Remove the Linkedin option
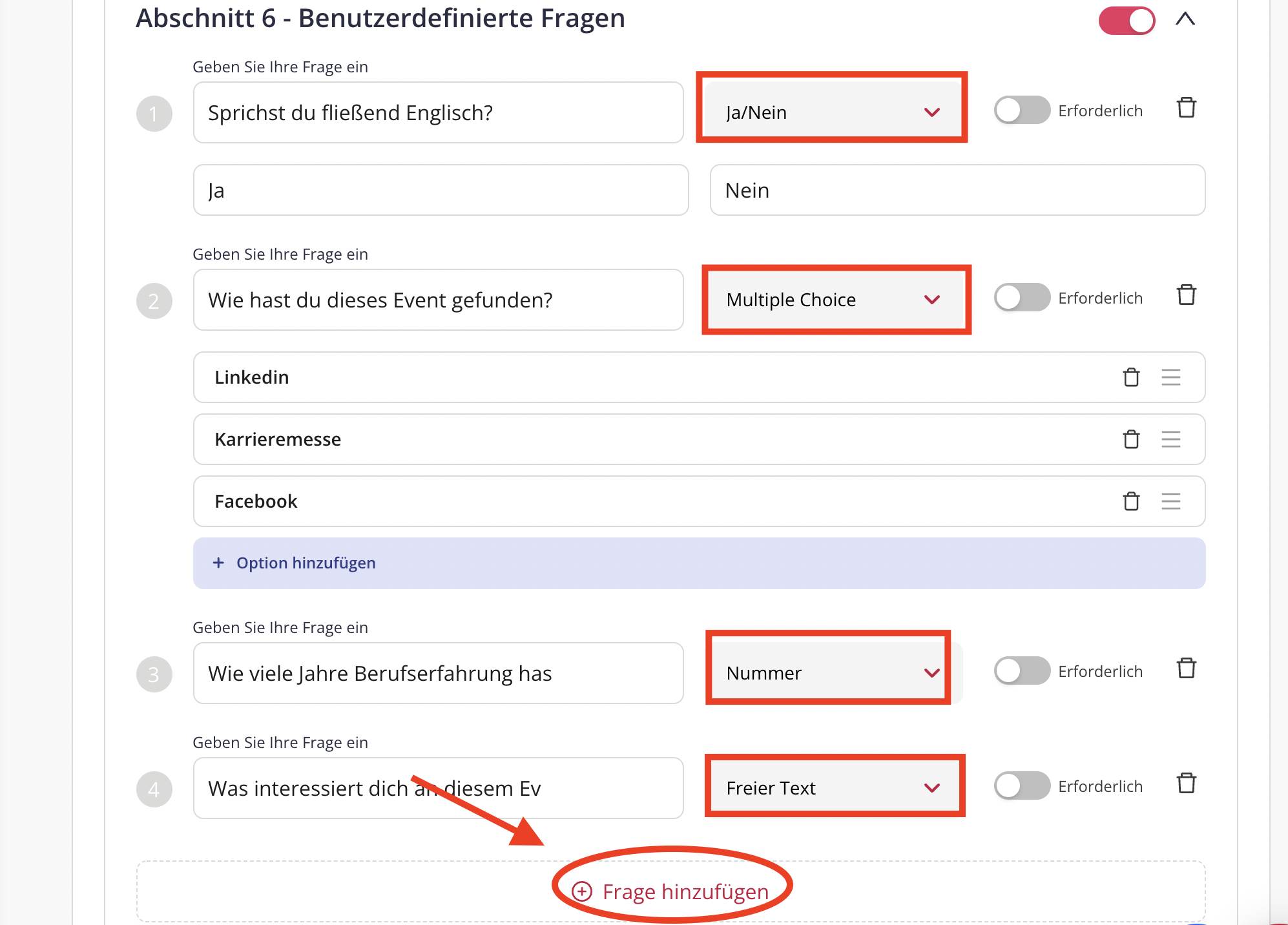 [x=1131, y=377]
